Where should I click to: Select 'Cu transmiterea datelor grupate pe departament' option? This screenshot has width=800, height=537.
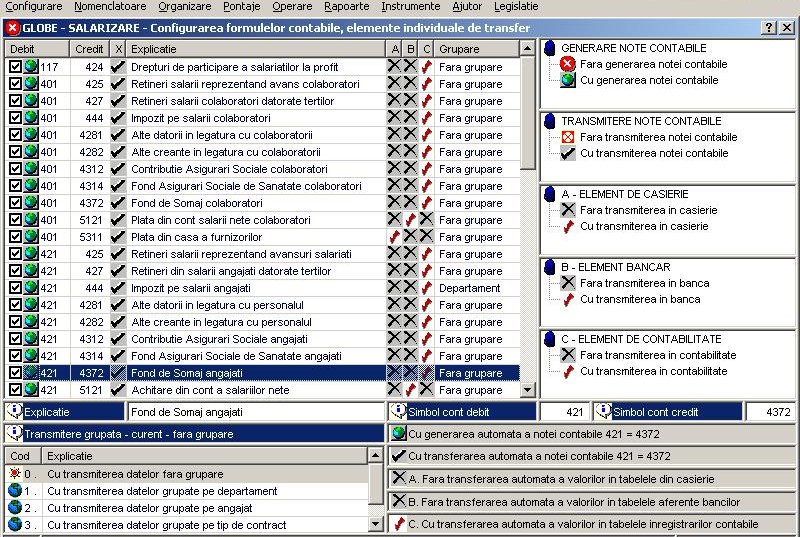coord(148,491)
